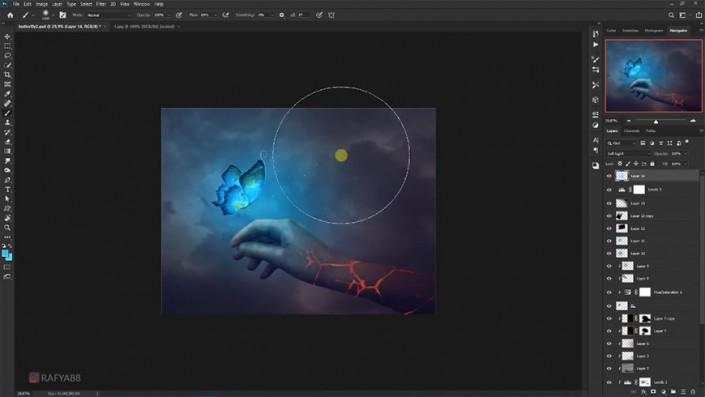Viewport: 705px width, 397px height.
Task: Select the Hand tool
Action: pos(7,218)
